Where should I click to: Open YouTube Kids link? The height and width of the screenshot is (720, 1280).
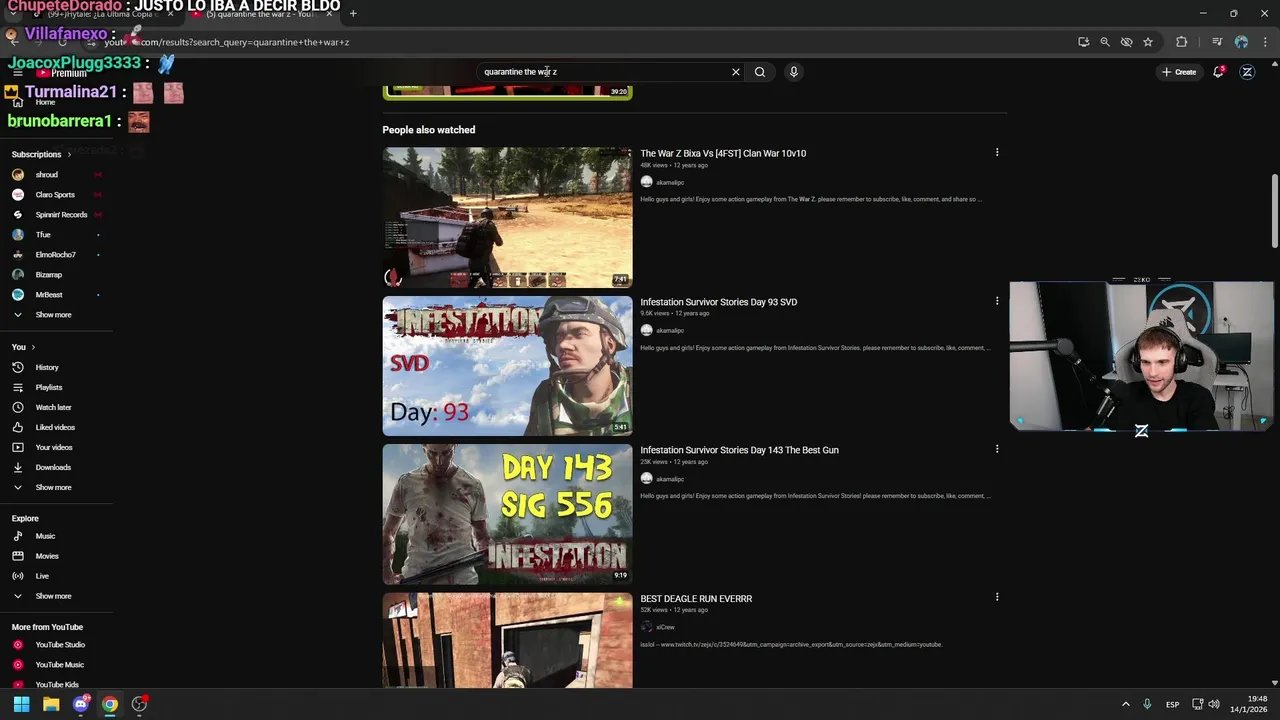(55, 685)
